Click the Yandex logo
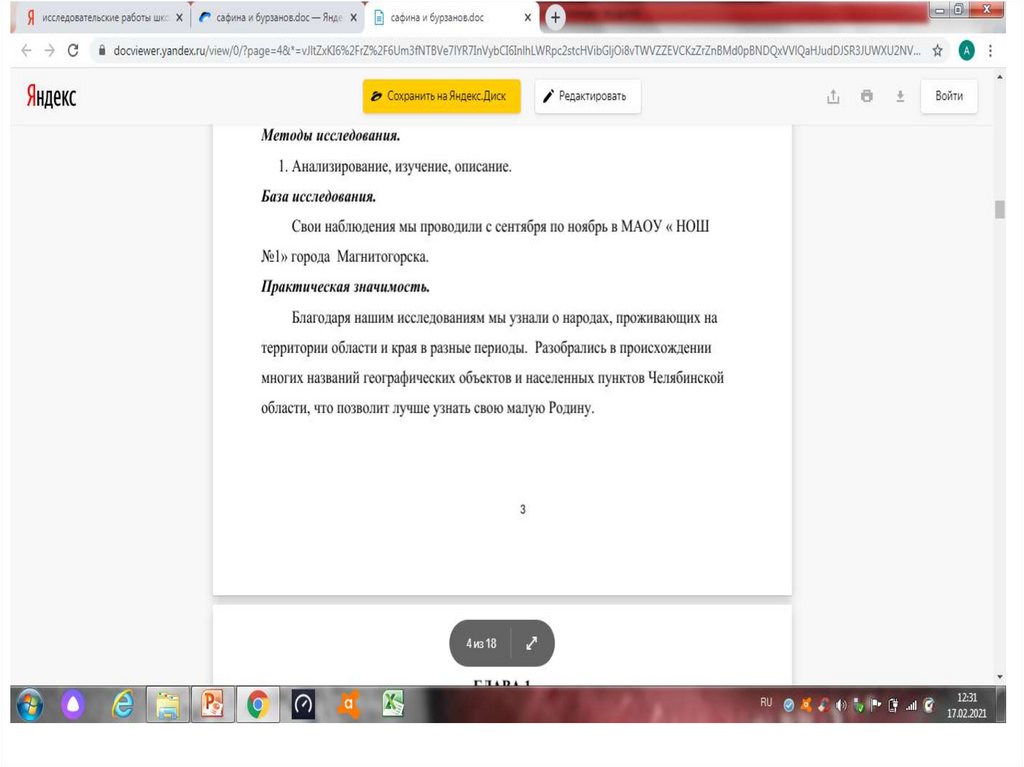 (x=51, y=97)
